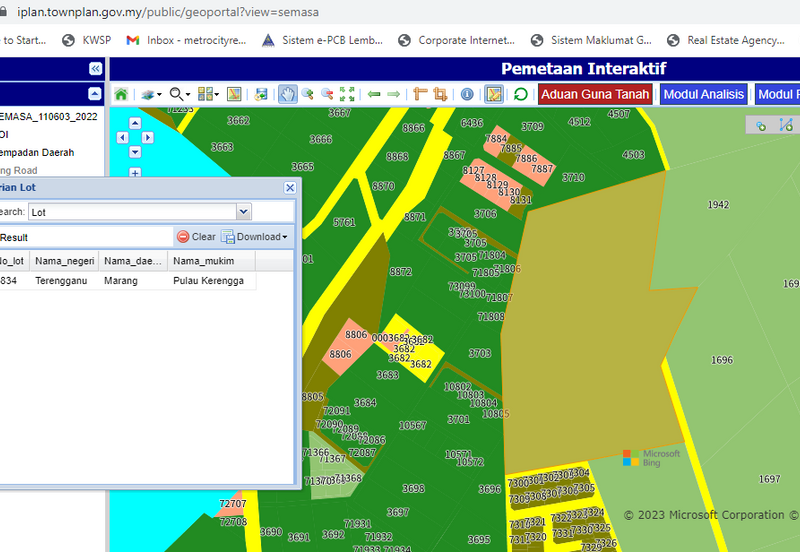Click map lot label 3703
The height and width of the screenshot is (552, 800).
480,353
